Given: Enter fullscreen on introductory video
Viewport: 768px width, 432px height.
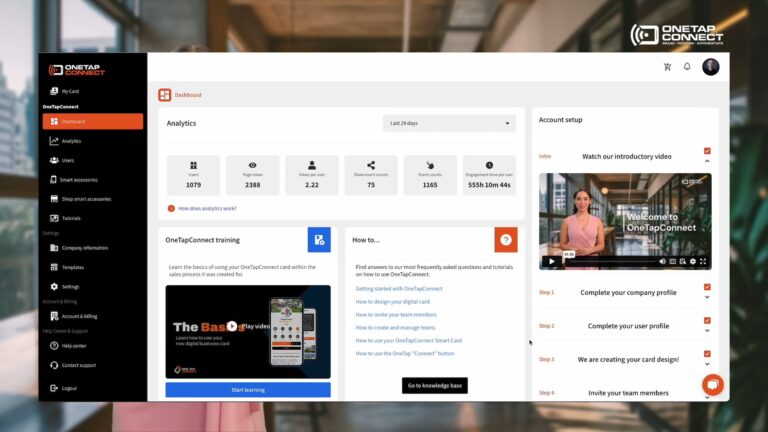Looking at the screenshot, I should (704, 261).
